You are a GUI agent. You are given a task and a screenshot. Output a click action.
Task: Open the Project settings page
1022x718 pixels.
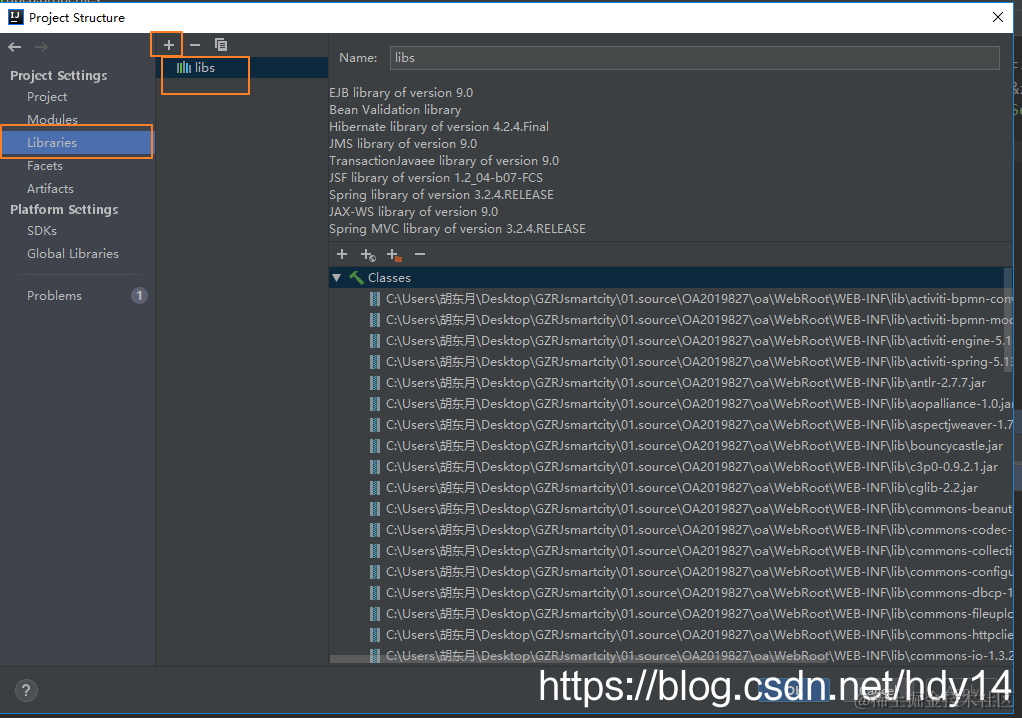coord(47,97)
